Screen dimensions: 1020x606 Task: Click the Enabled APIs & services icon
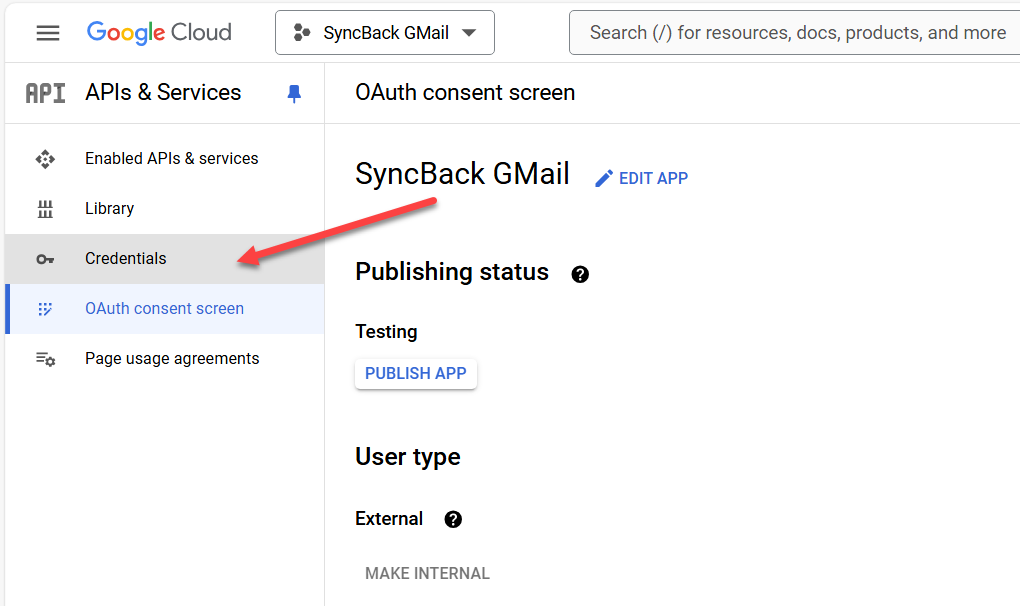(x=45, y=159)
